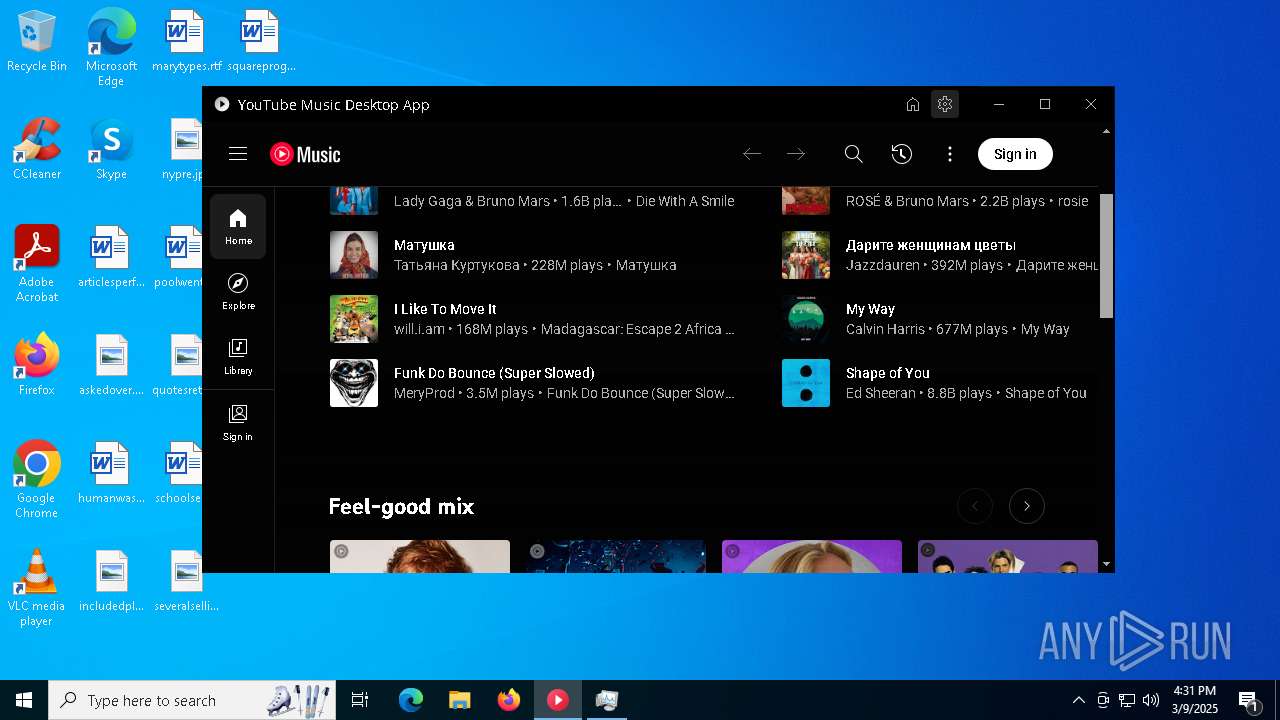Viewport: 1280px width, 720px height.
Task: Open Firefox desktop shortcut
Action: 37,364
